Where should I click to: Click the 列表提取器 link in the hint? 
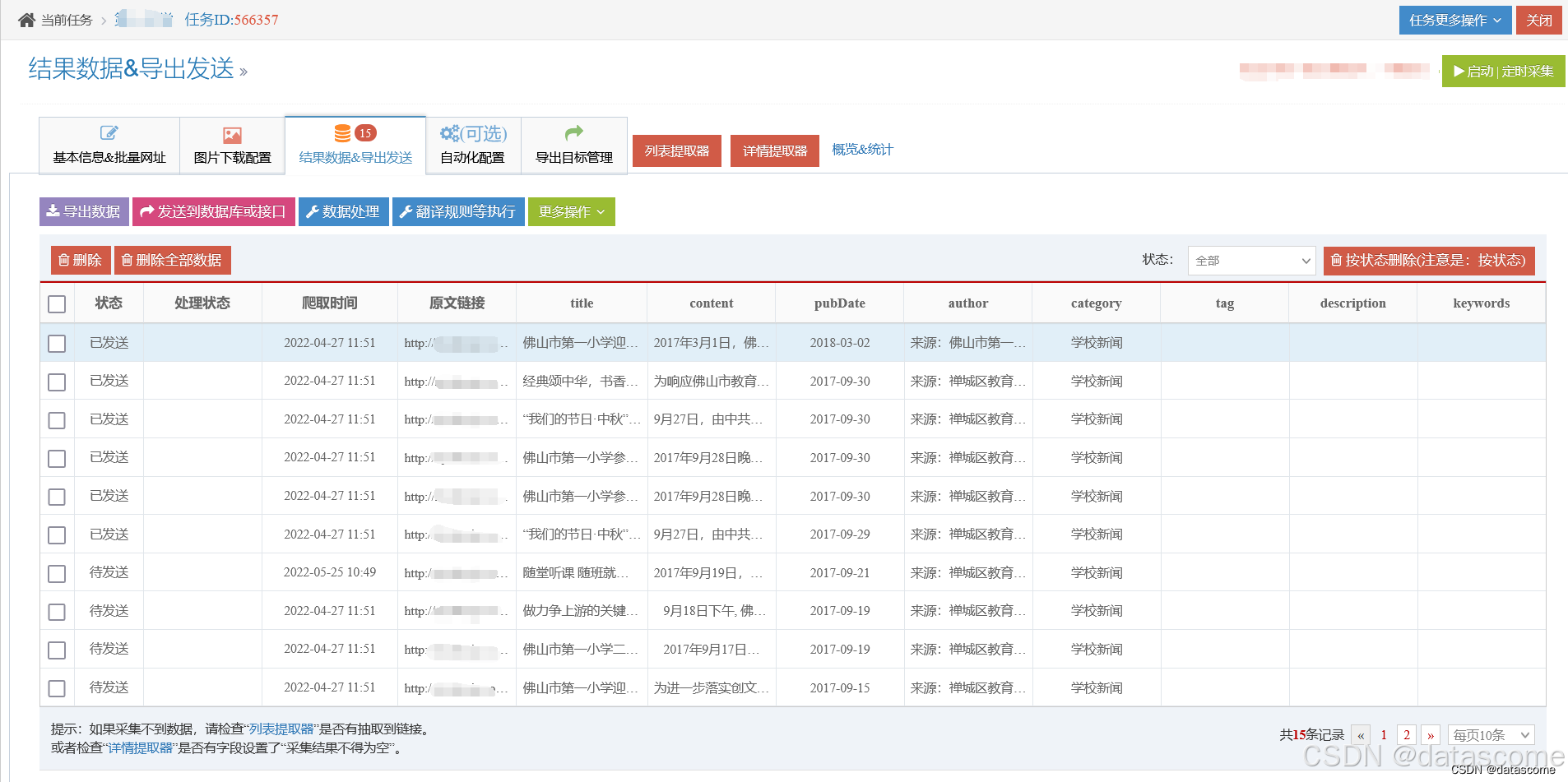pyautogui.click(x=281, y=729)
